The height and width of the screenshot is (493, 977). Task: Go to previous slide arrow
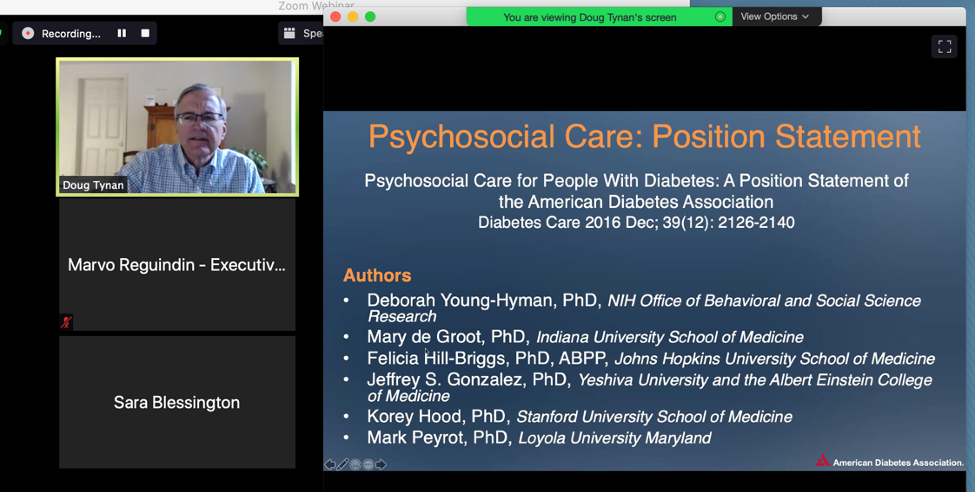[x=330, y=464]
